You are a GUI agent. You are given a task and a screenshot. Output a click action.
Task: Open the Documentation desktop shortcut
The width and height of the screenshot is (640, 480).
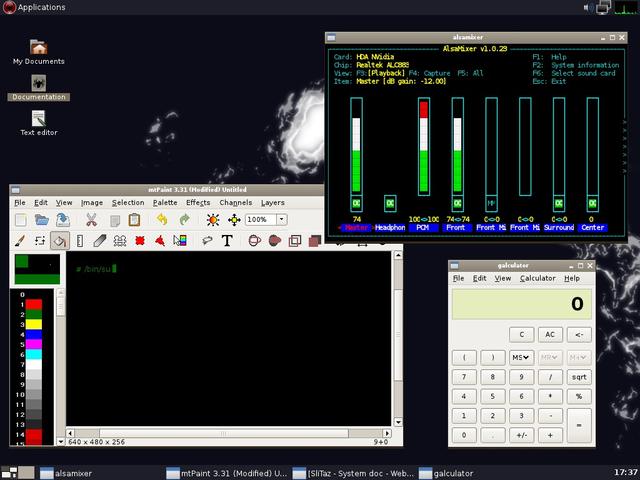click(39, 88)
